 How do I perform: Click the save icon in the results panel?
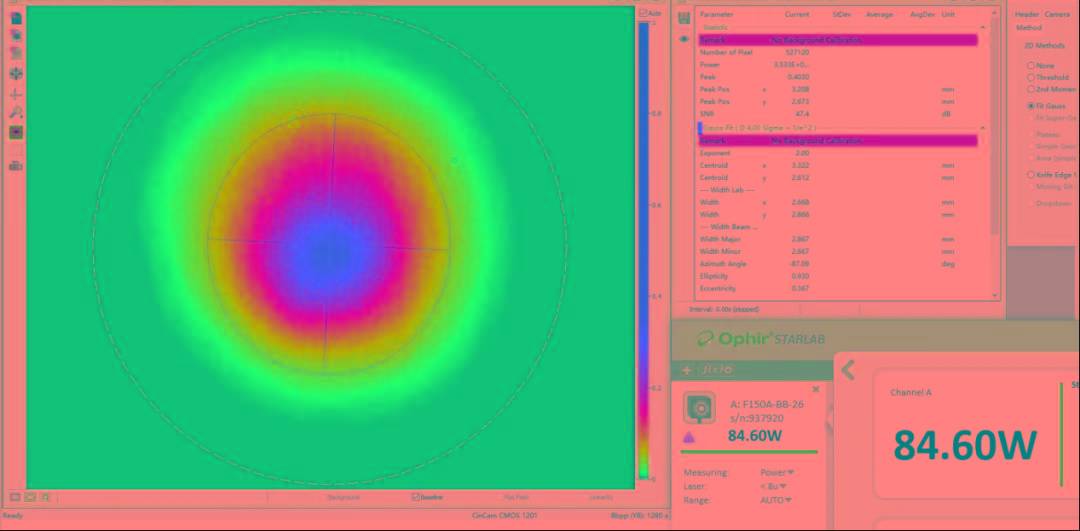click(x=684, y=18)
